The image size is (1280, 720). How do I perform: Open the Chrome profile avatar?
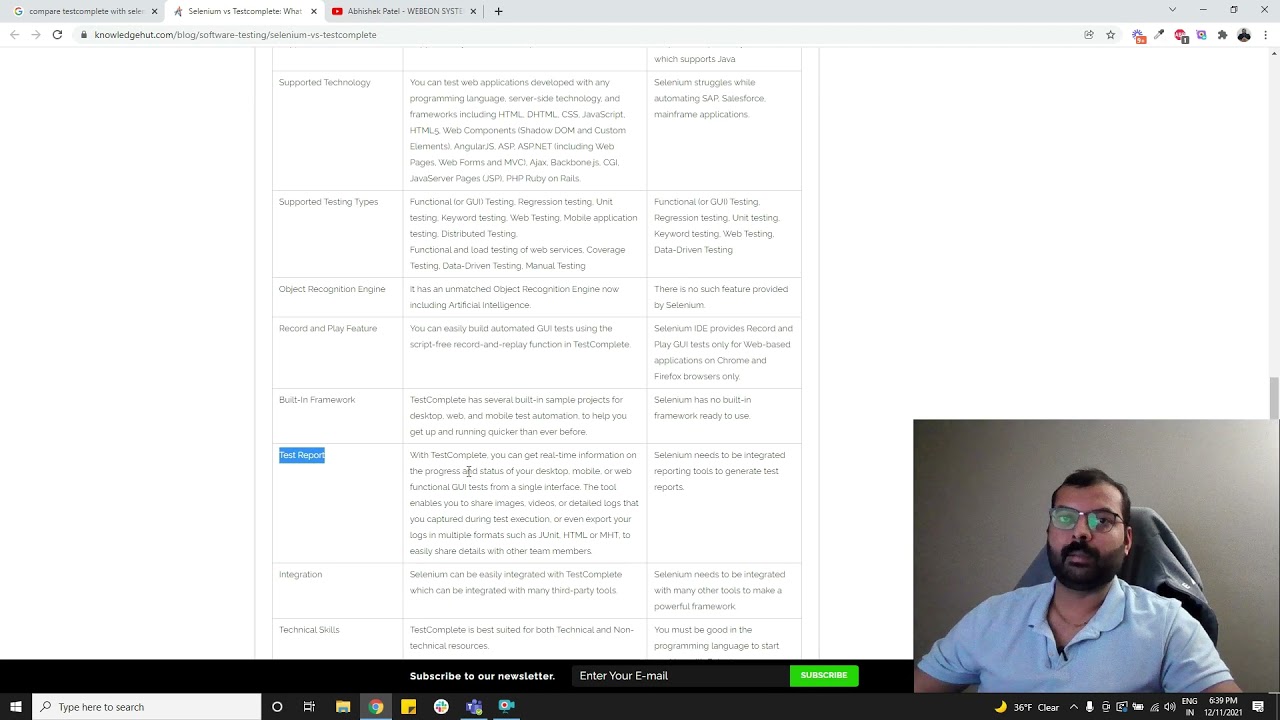point(1244,35)
